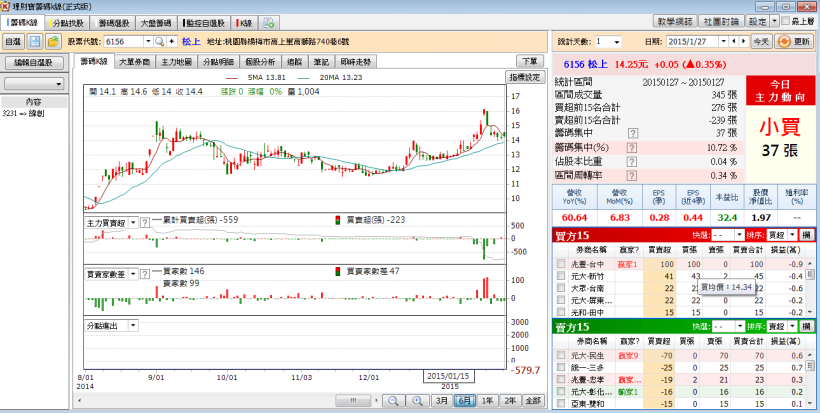
Task: Open the 買賣家數差 indicator dropdown
Action: click(133, 274)
